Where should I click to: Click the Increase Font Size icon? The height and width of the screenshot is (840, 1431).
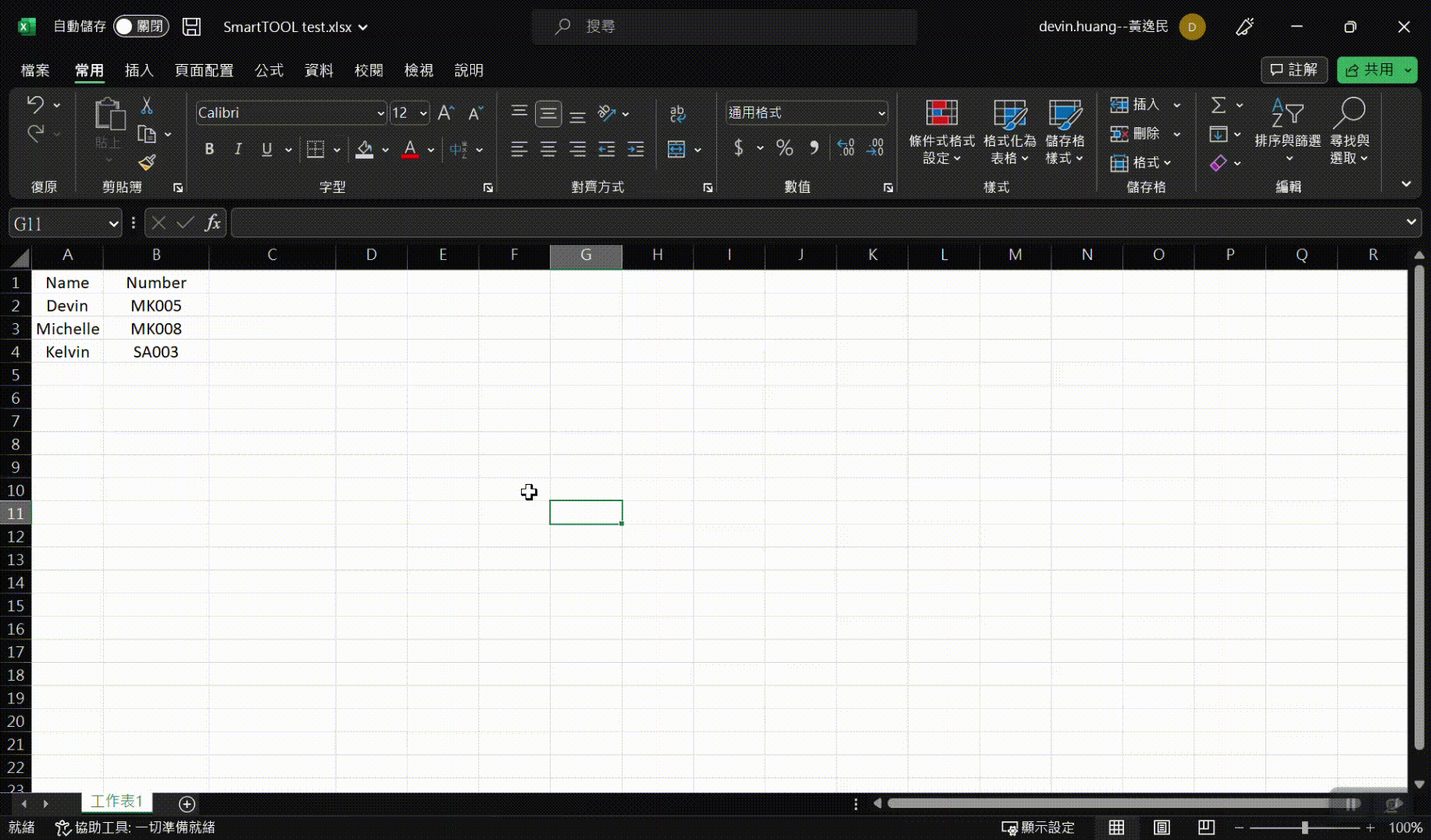(x=445, y=113)
